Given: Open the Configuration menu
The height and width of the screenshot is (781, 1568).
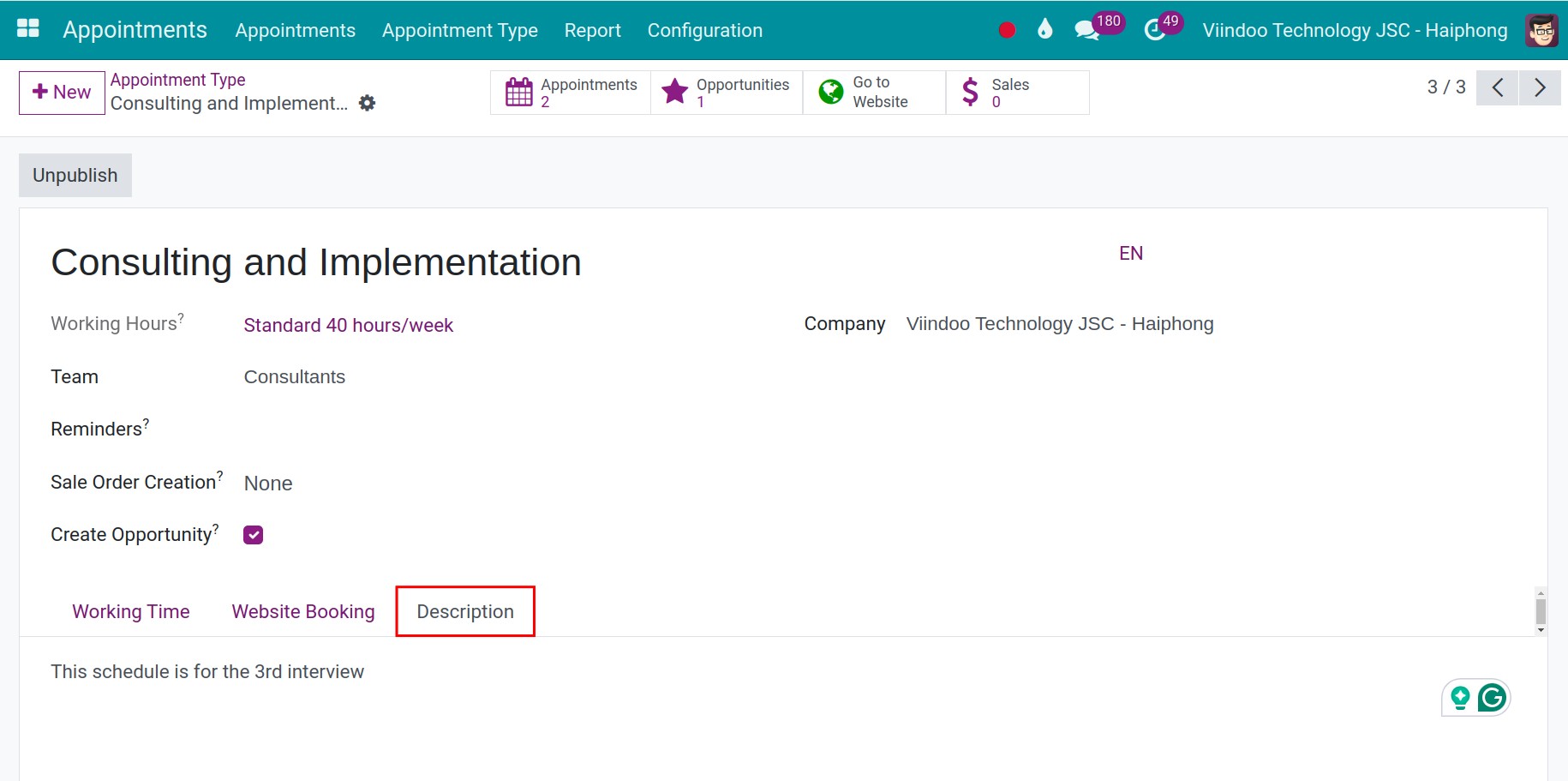Looking at the screenshot, I should tap(704, 30).
